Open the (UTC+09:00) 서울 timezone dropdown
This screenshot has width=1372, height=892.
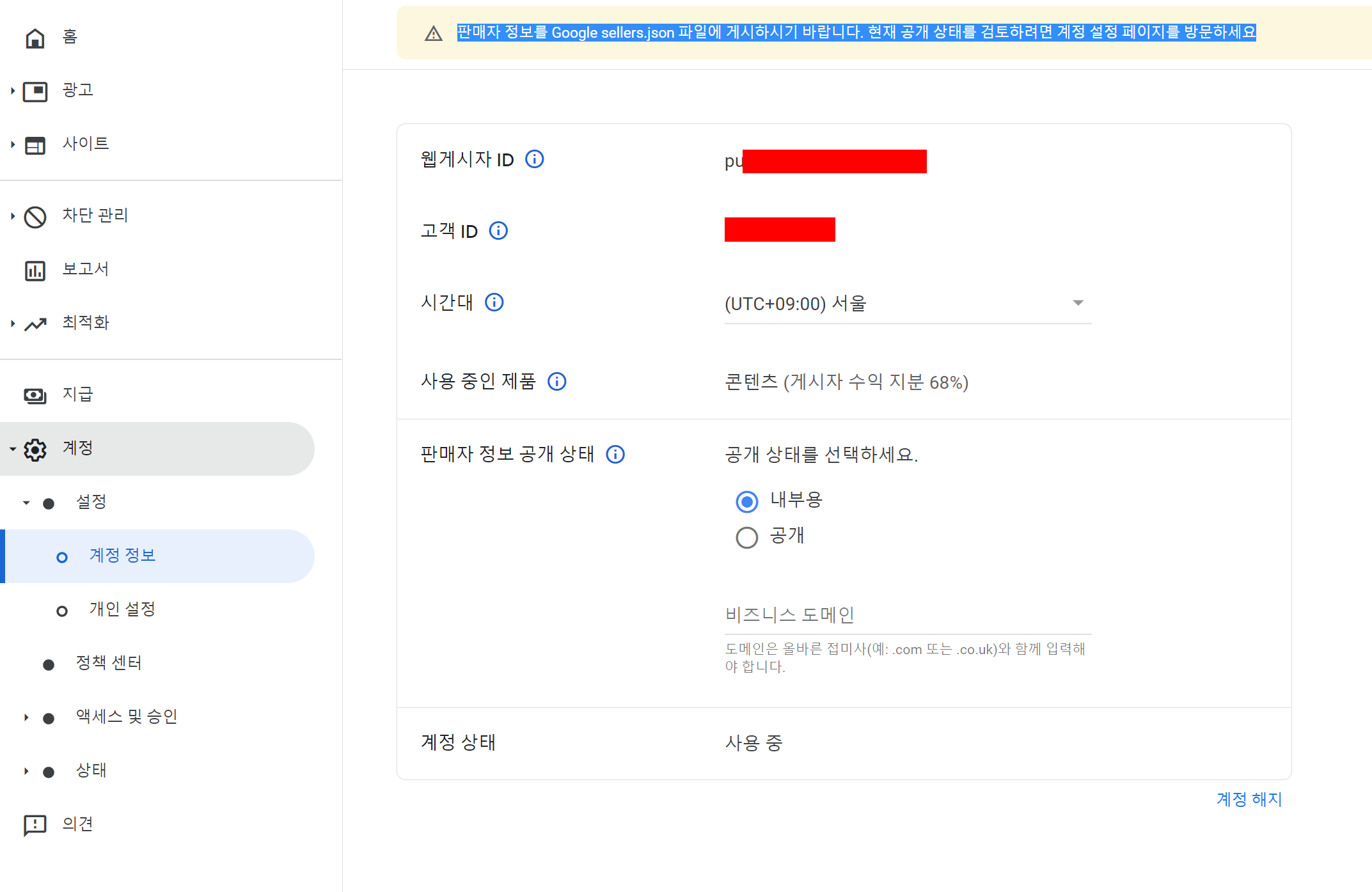click(x=907, y=304)
